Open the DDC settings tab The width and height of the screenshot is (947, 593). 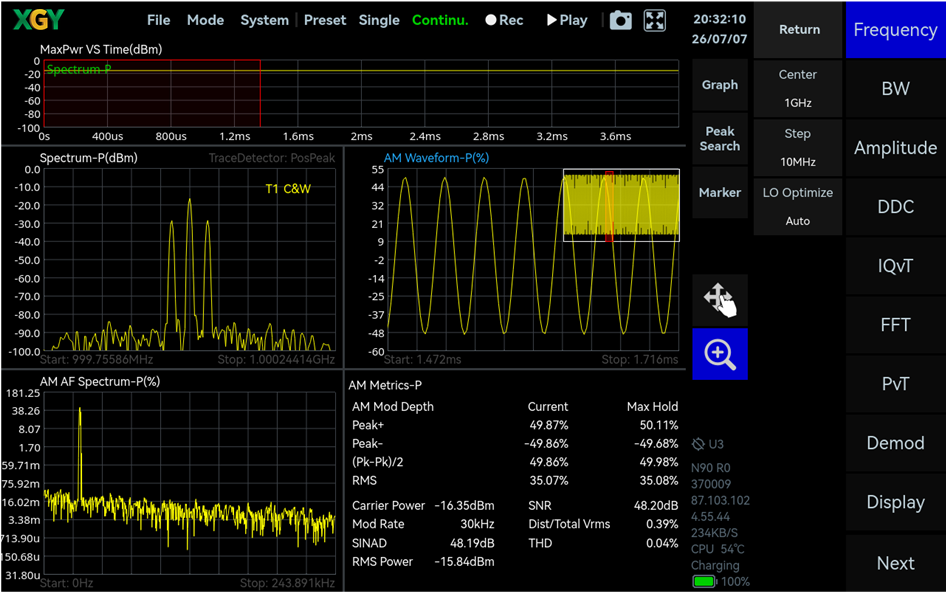[x=895, y=207]
